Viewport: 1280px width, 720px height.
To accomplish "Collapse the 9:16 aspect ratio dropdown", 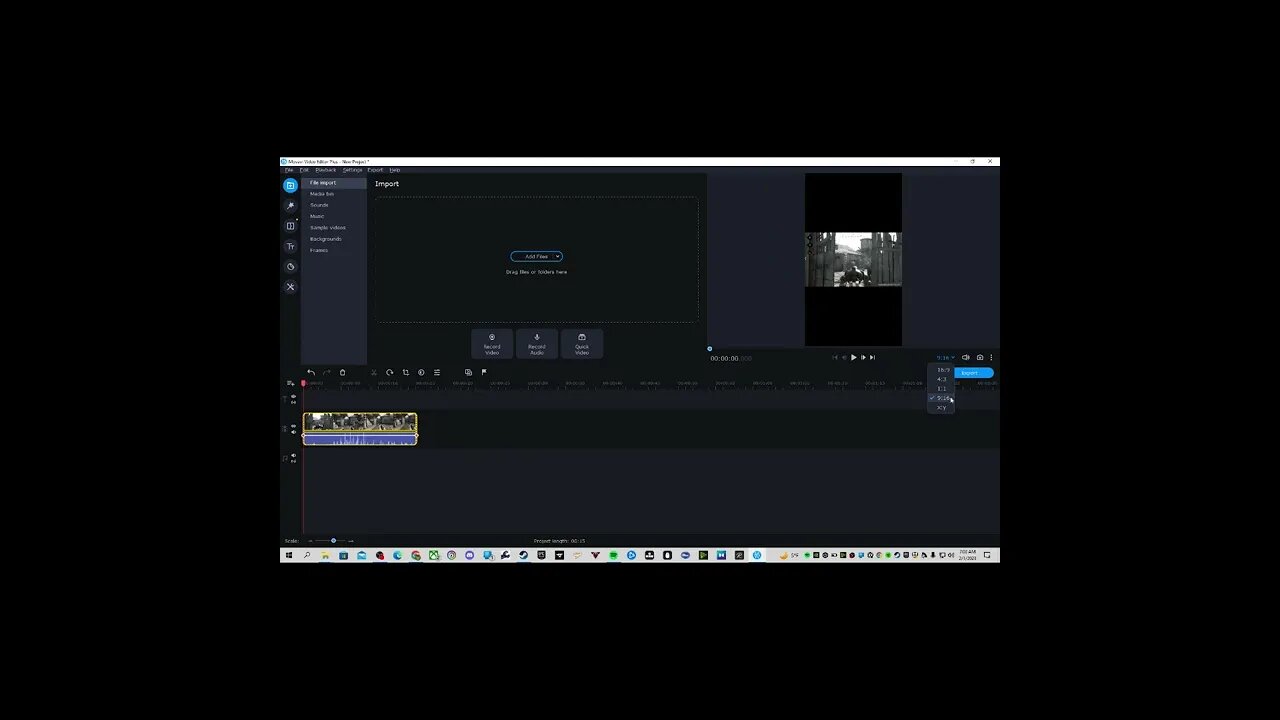I will pyautogui.click(x=946, y=357).
